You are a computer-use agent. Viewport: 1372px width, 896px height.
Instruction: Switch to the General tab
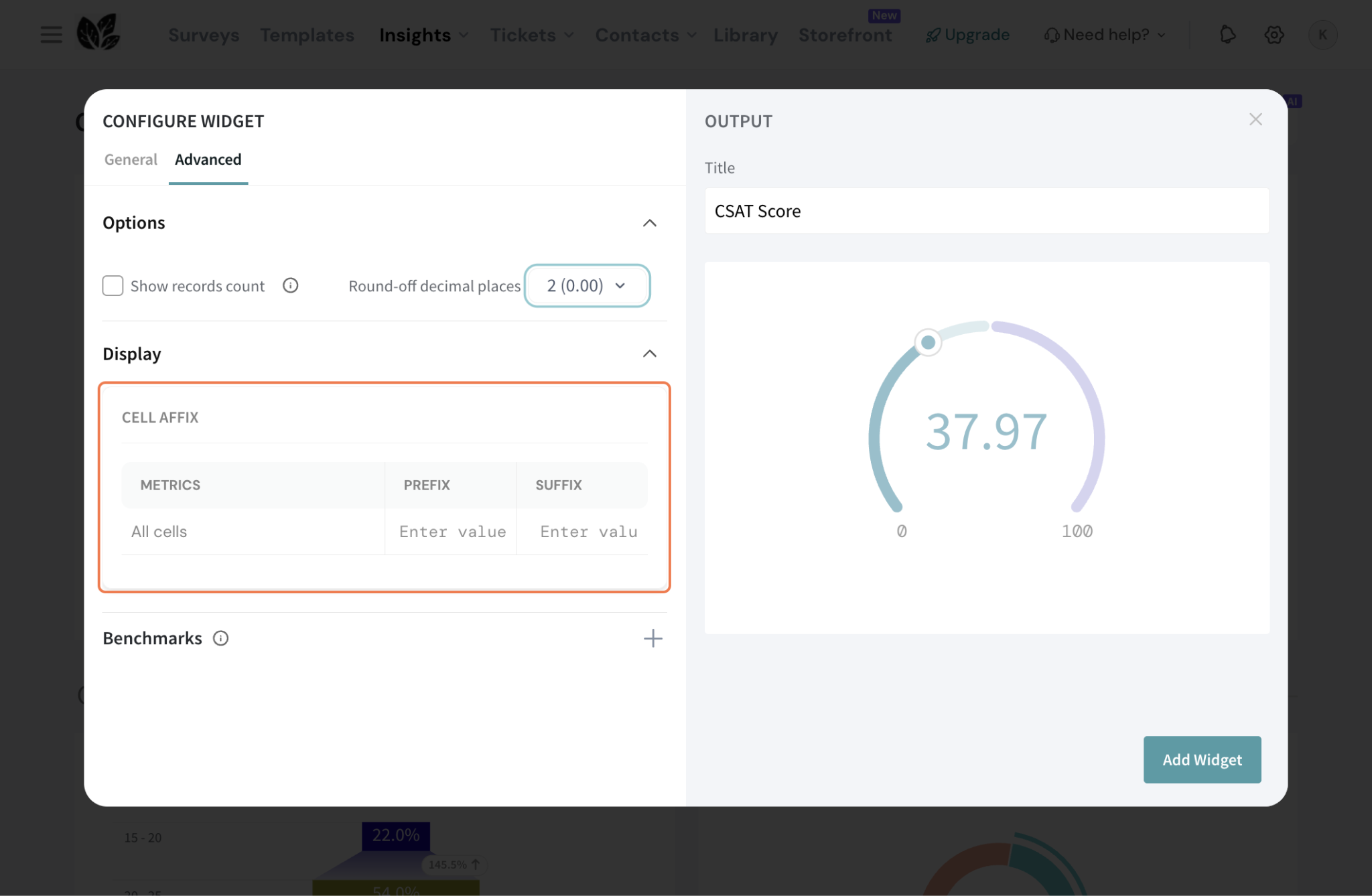pos(131,159)
